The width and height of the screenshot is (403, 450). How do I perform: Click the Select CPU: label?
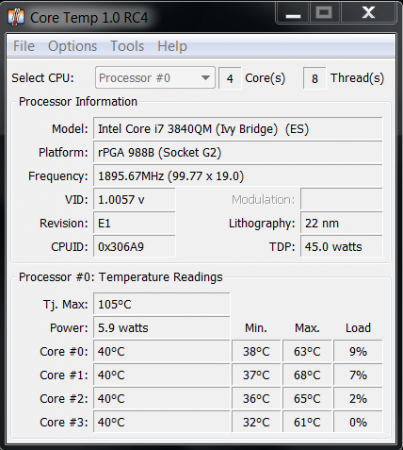43,78
